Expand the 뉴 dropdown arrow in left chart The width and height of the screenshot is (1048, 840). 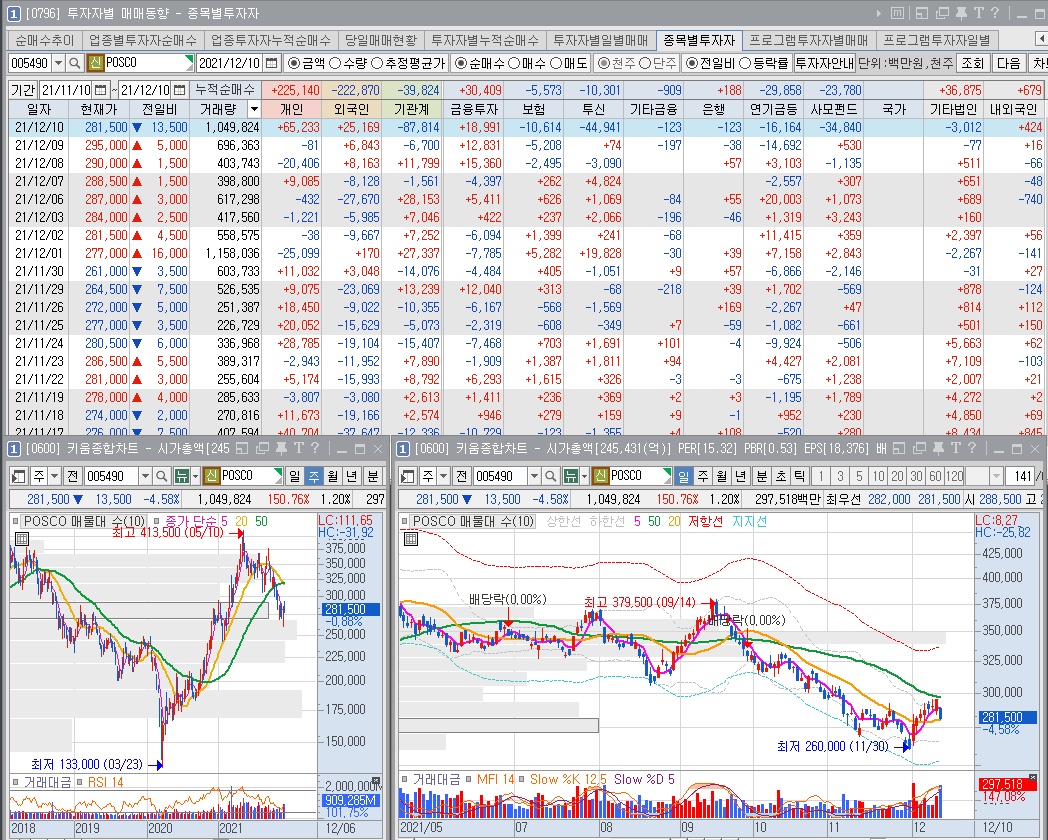click(x=195, y=476)
